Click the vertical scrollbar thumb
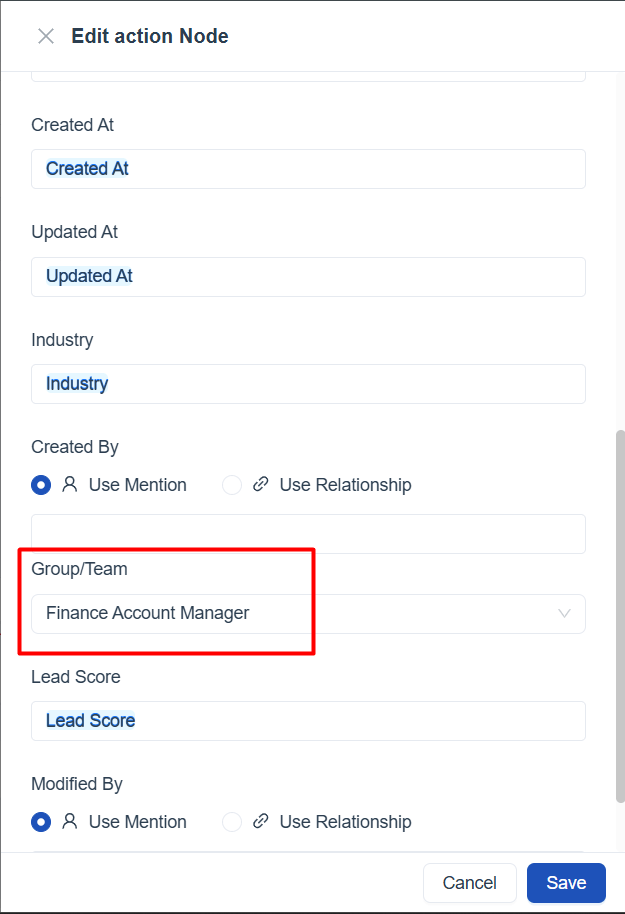 click(619, 610)
